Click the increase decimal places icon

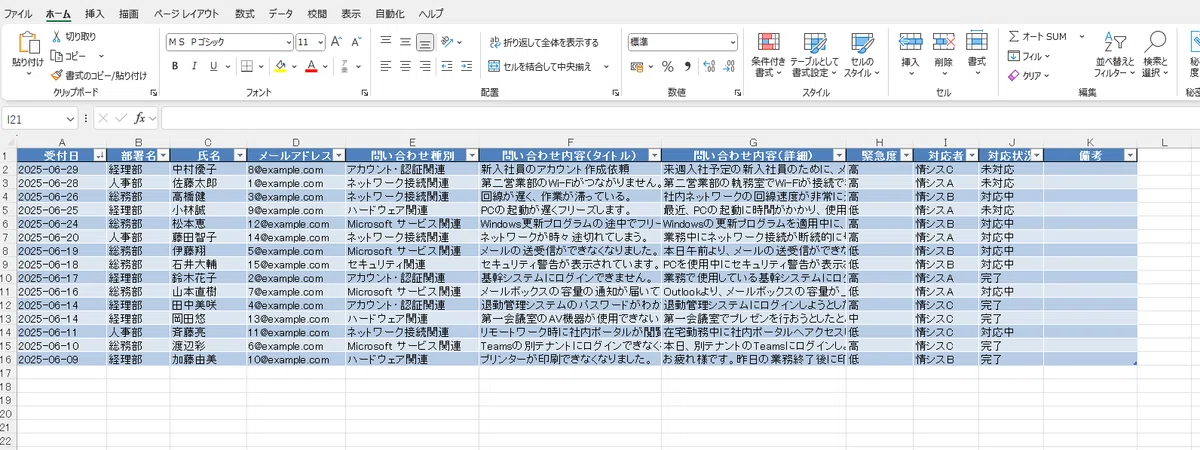point(709,66)
